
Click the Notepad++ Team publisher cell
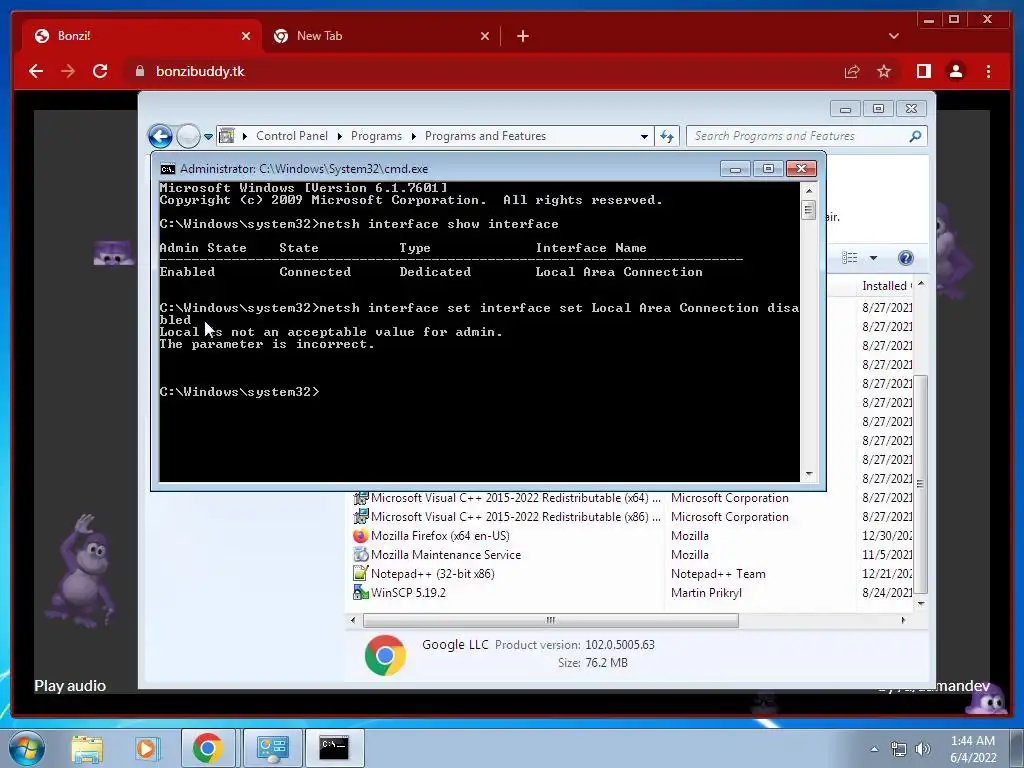tap(718, 573)
